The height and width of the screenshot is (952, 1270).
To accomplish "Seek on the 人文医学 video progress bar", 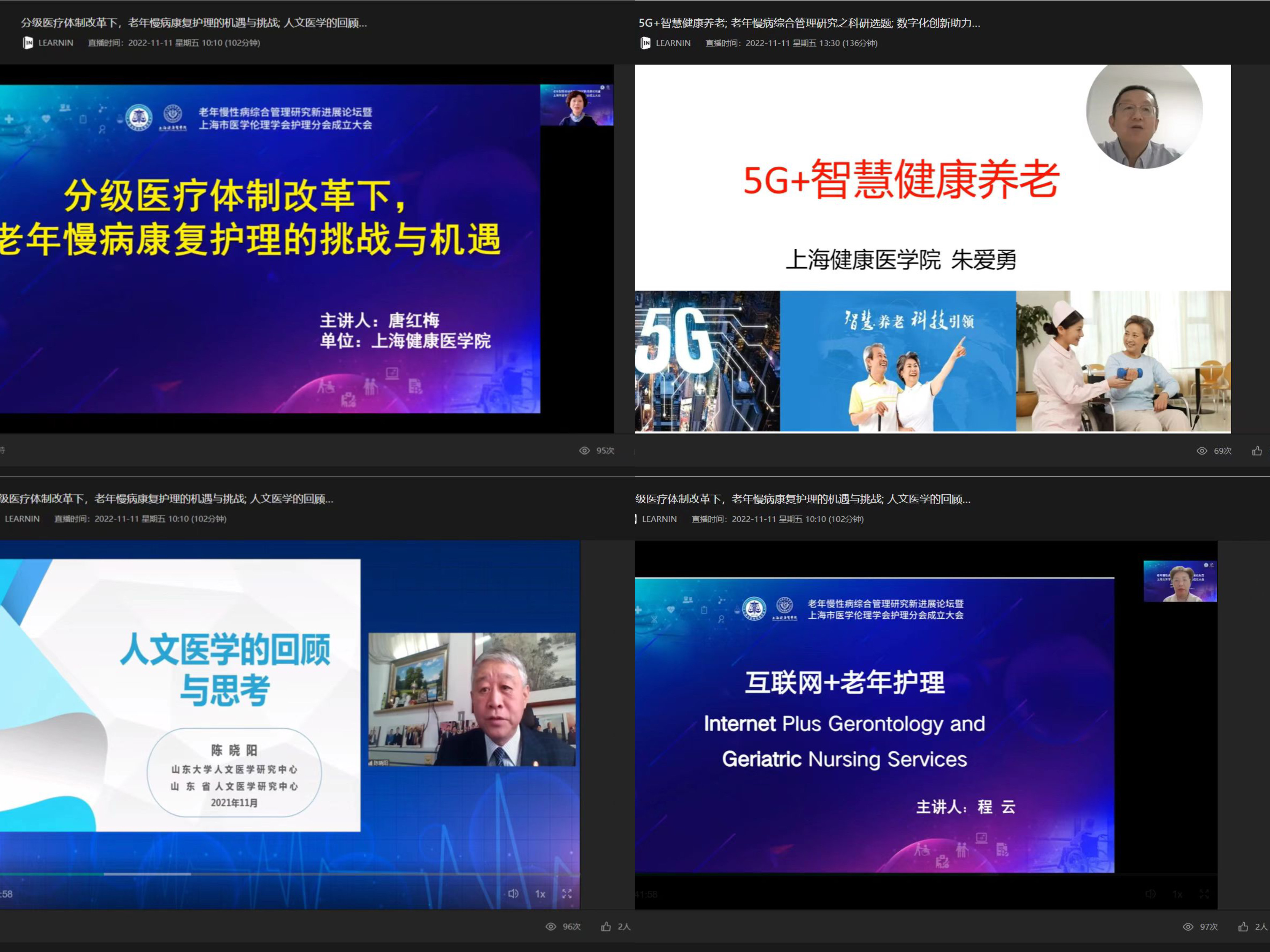I will tap(287, 874).
